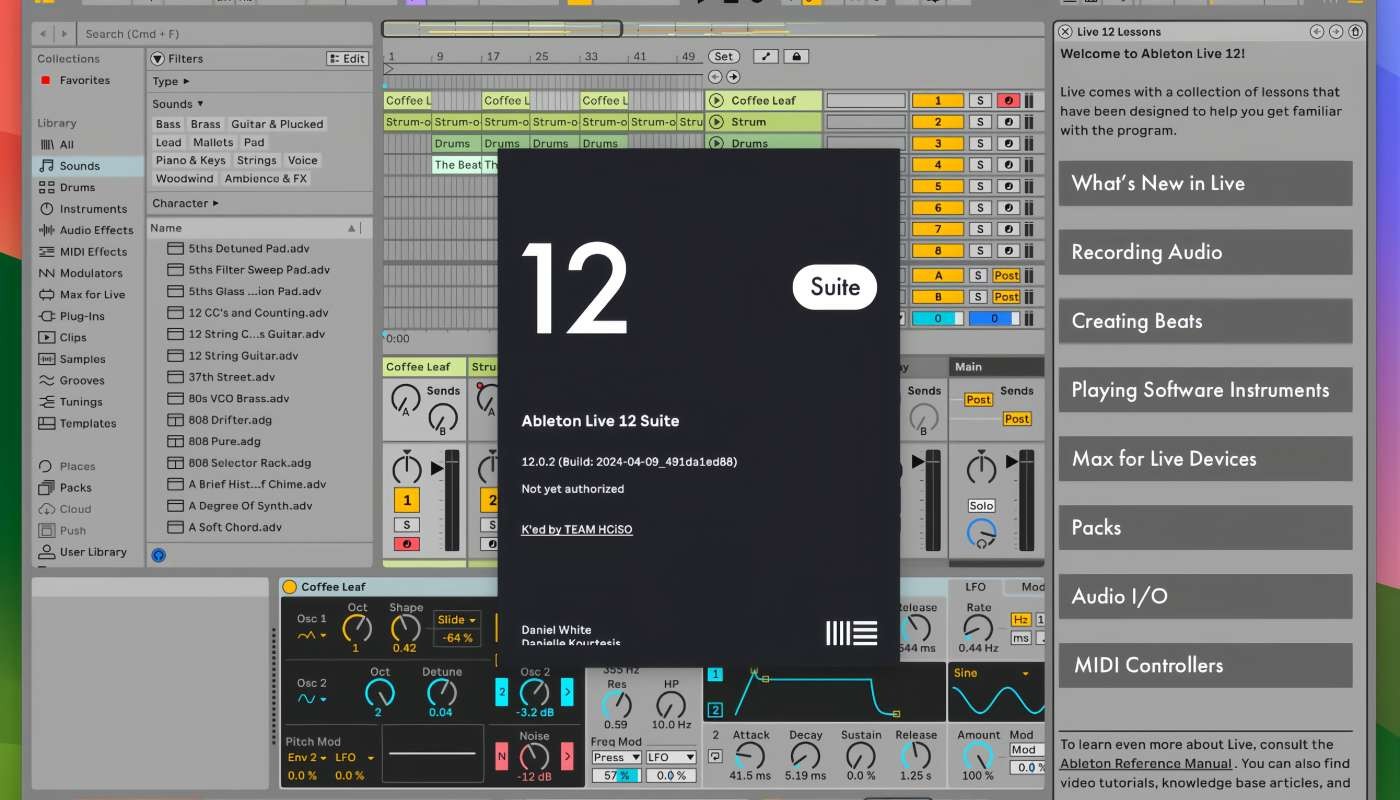The width and height of the screenshot is (1400, 800).
Task: Open the MIDI Effects category
Action: coord(93,252)
